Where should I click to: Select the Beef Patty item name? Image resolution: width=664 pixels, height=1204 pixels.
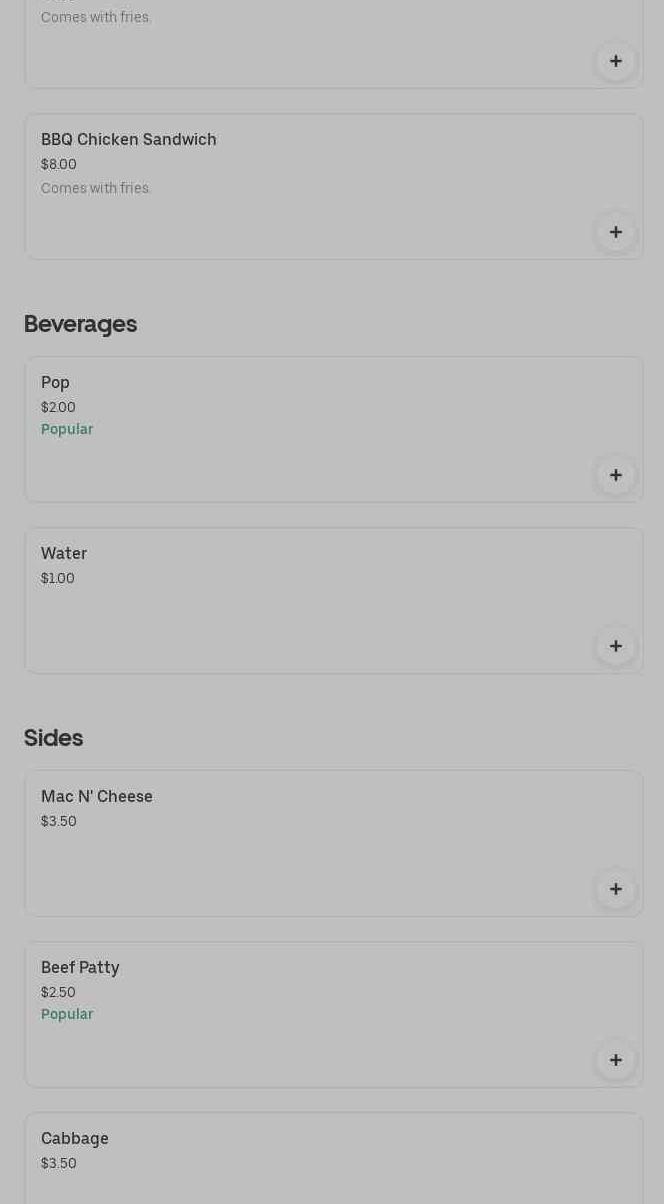[x=80, y=968]
